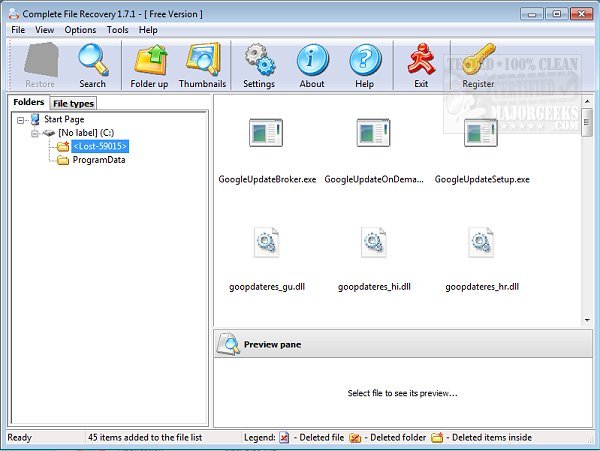Open the Help menu
The width and height of the screenshot is (600, 451).
148,30
